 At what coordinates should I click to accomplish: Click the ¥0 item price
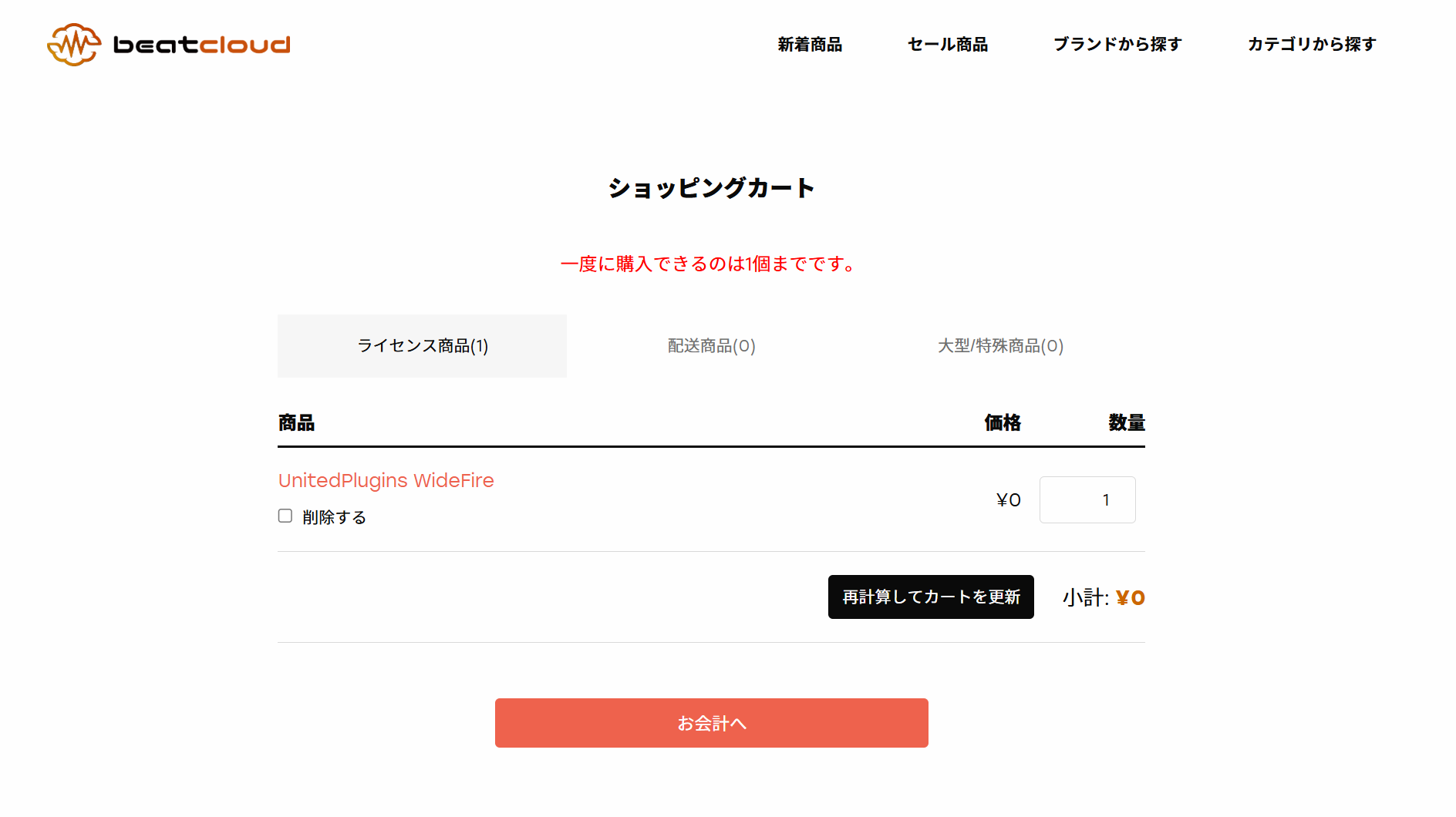pyautogui.click(x=1009, y=500)
